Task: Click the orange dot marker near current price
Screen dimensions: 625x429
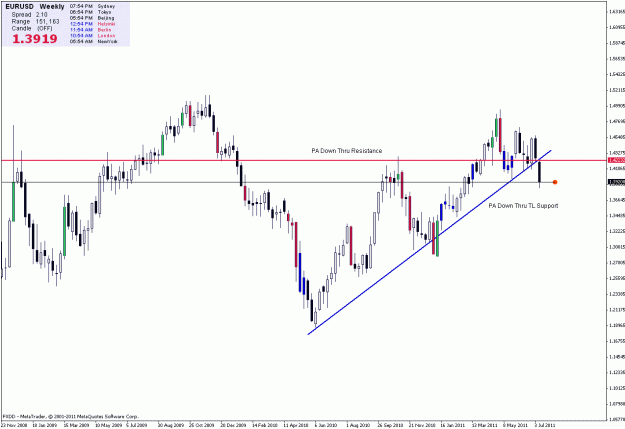Action: [x=555, y=182]
